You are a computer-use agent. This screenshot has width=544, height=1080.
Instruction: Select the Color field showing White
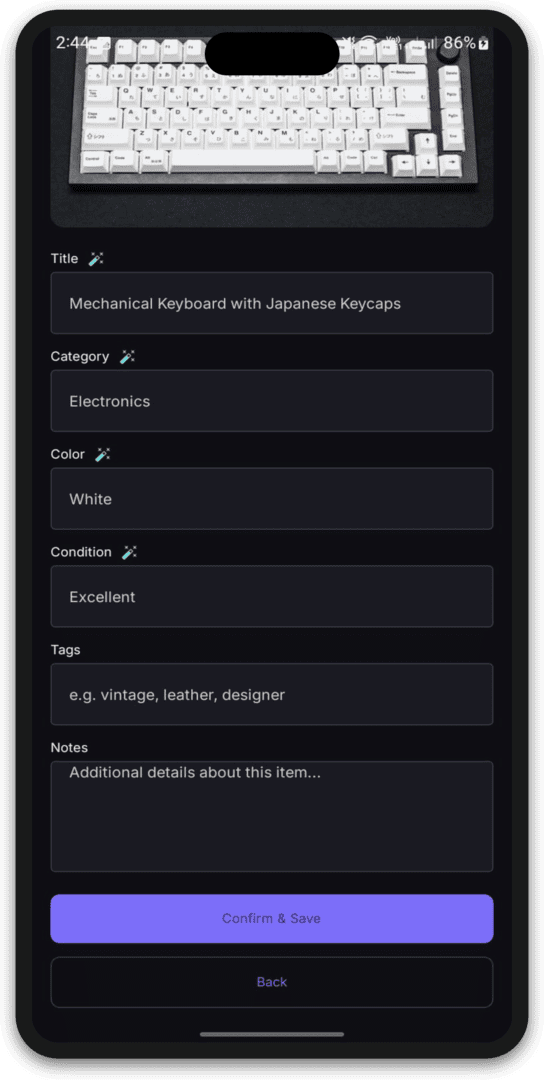(272, 499)
